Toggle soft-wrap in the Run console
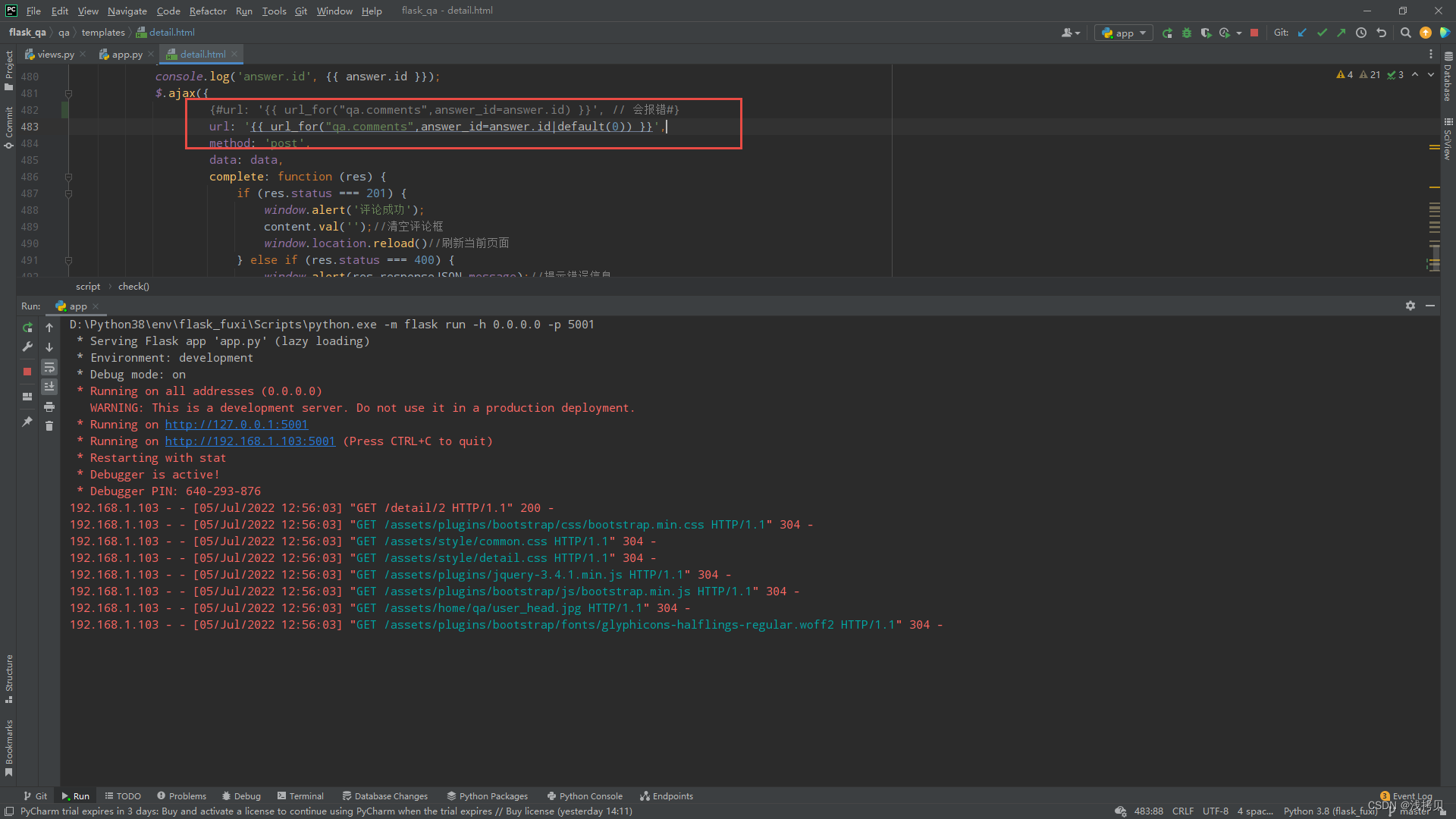Image resolution: width=1456 pixels, height=819 pixels. coord(49,368)
